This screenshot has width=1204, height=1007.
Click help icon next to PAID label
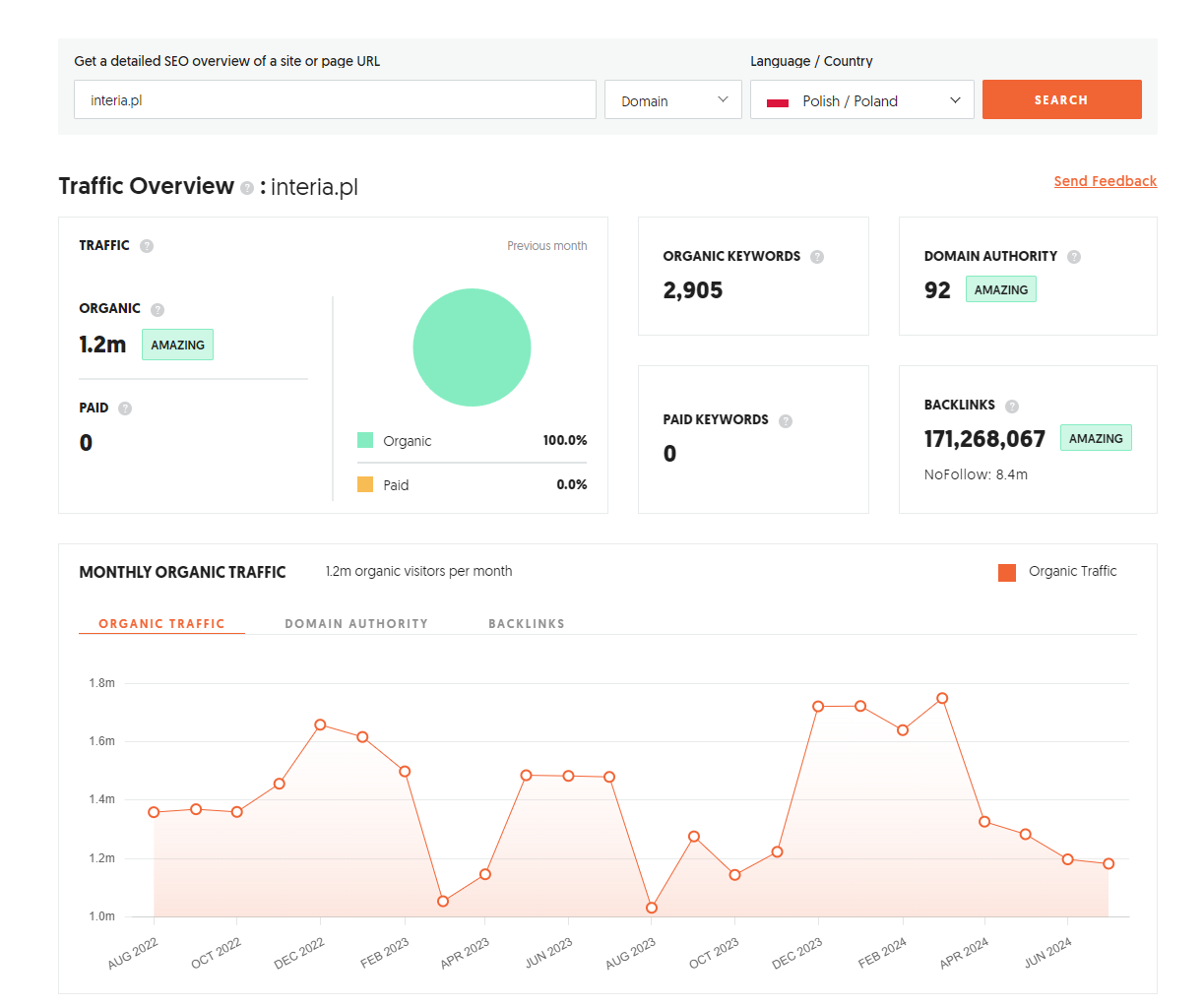[x=125, y=409]
